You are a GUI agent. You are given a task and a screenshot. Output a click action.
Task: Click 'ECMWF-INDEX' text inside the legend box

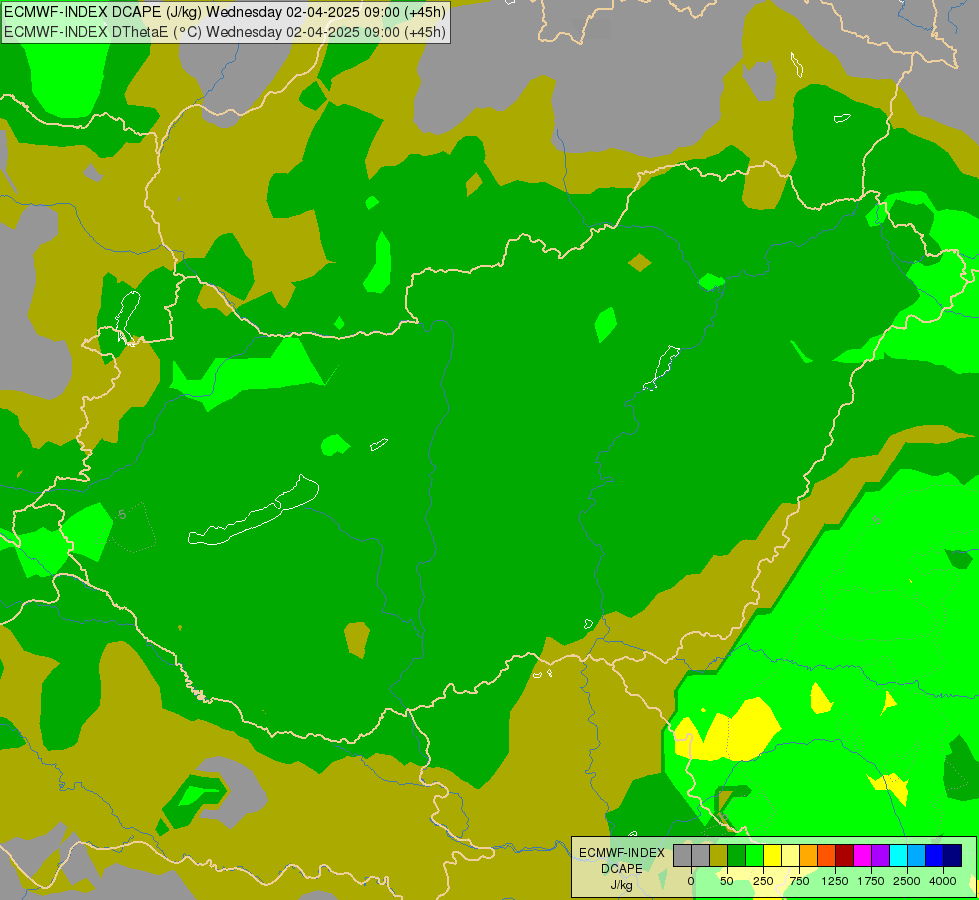point(622,853)
